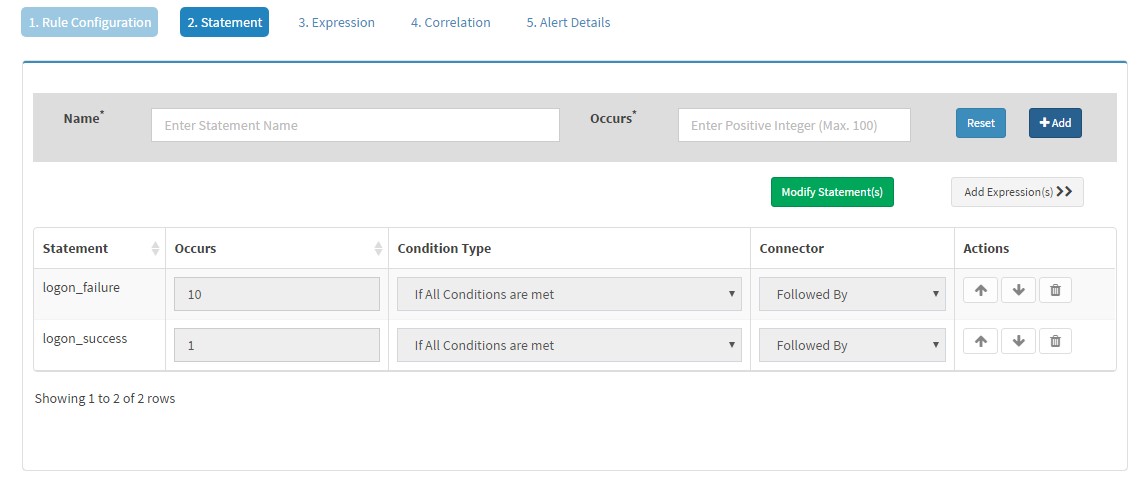
Task: Switch to the Expression step
Action: click(x=336, y=23)
